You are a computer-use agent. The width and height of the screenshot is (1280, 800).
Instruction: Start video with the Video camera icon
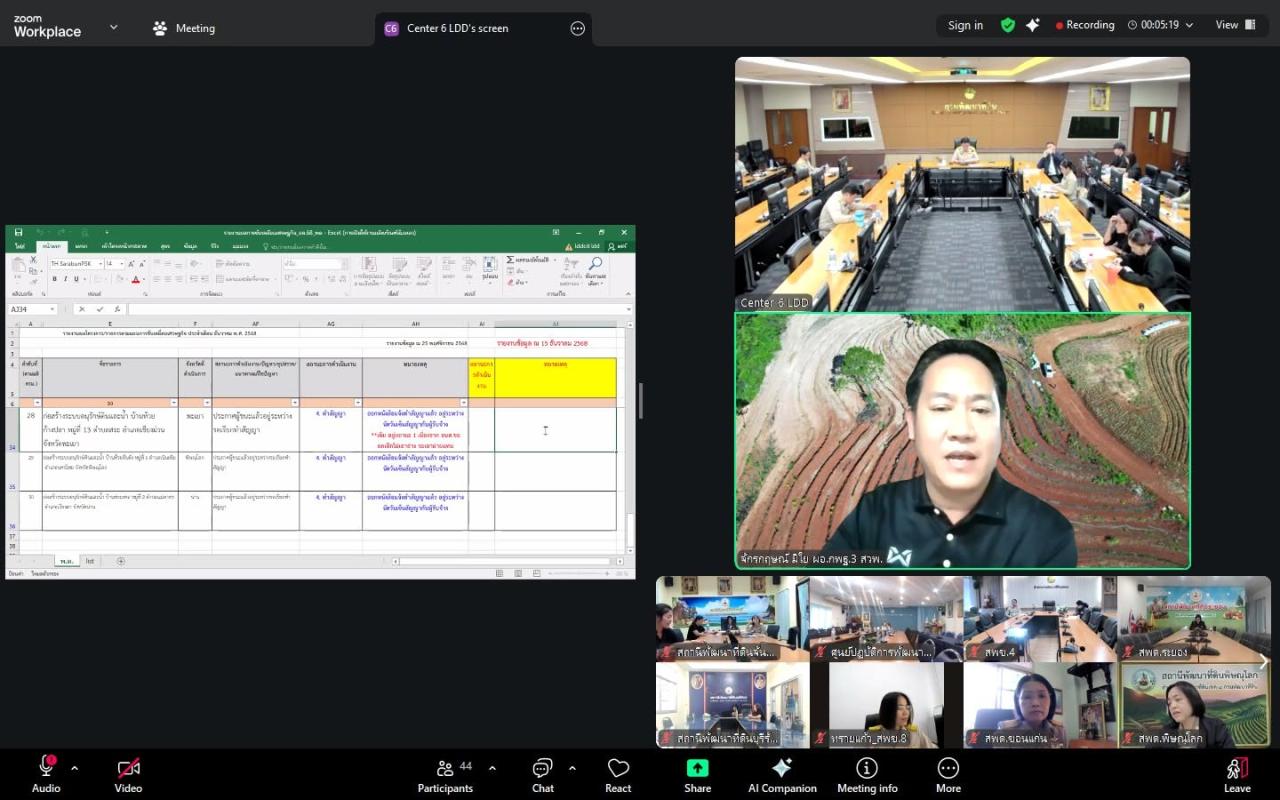pyautogui.click(x=128, y=767)
